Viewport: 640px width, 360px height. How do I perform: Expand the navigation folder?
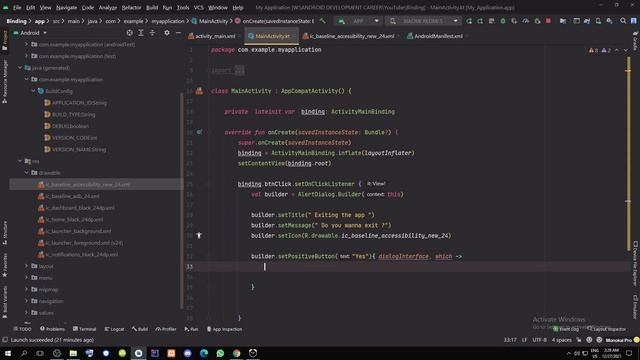[x=27, y=301]
